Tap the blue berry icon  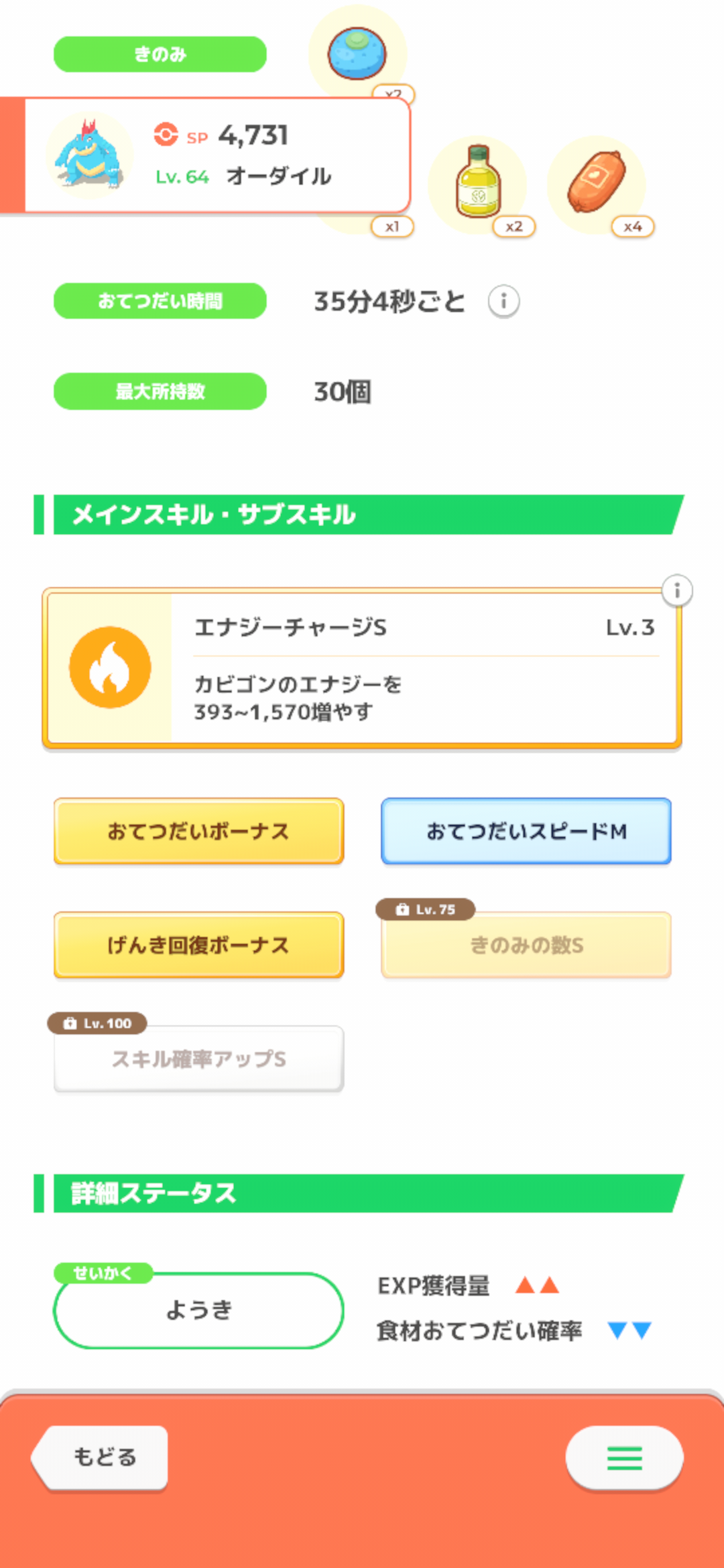(x=357, y=54)
